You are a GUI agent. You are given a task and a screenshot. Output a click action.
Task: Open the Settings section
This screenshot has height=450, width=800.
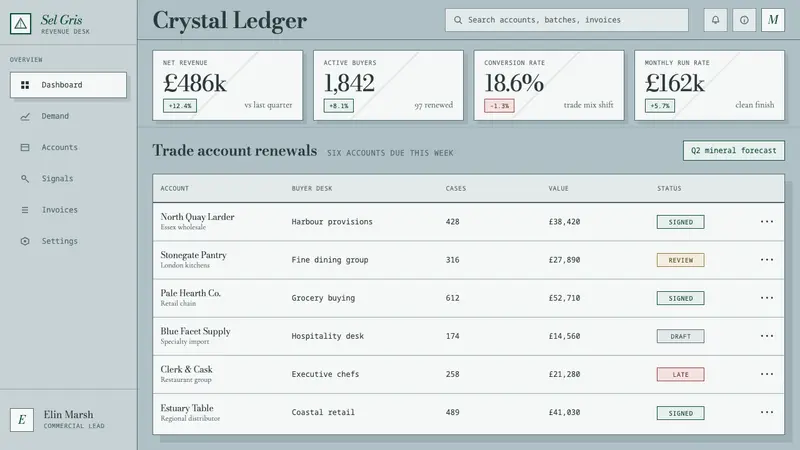(x=68, y=241)
